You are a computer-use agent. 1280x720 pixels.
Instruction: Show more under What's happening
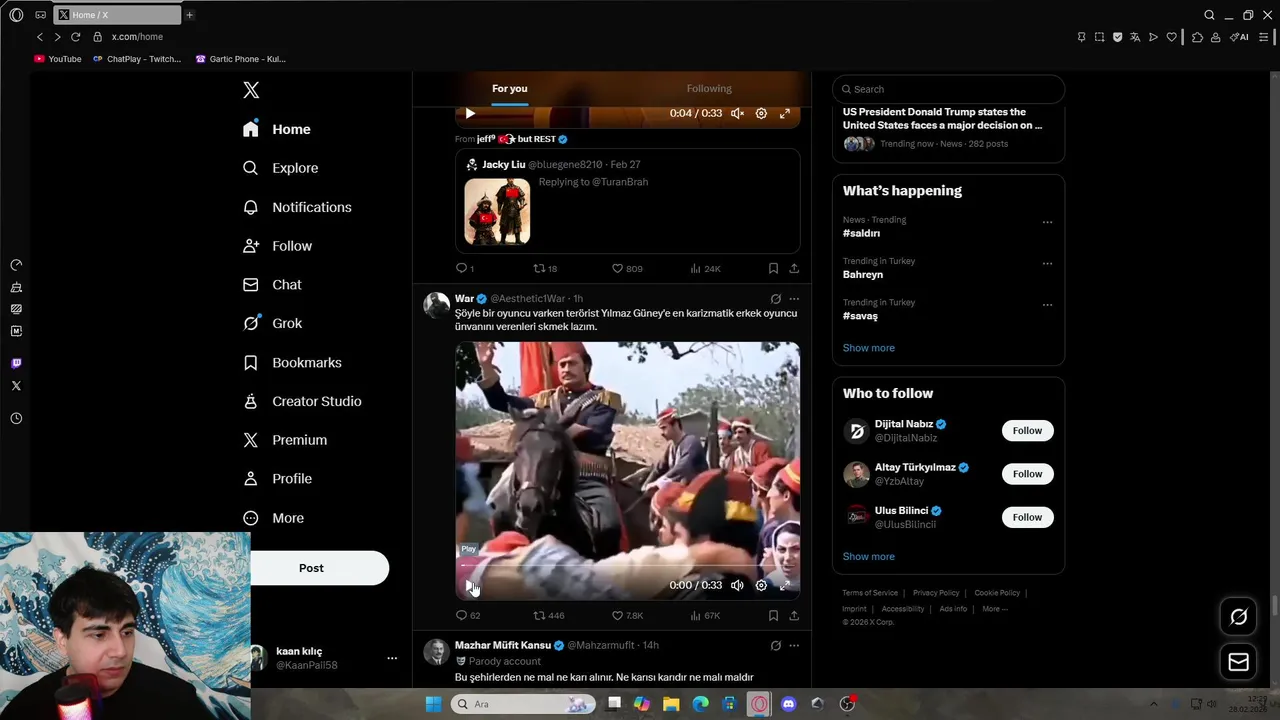pos(868,348)
